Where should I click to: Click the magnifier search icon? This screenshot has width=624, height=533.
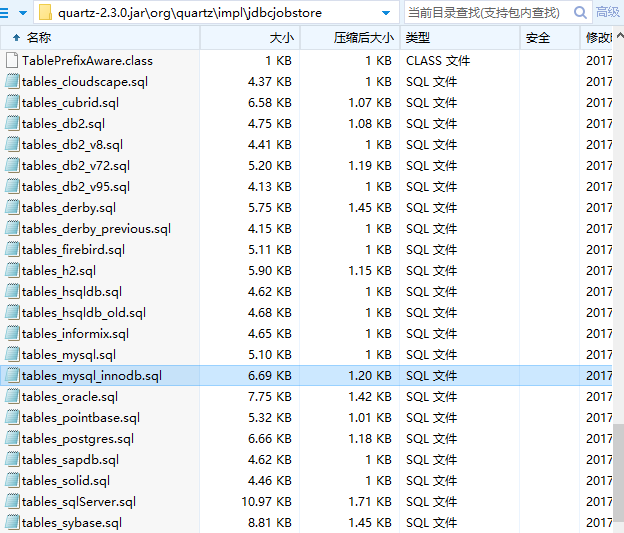point(580,13)
